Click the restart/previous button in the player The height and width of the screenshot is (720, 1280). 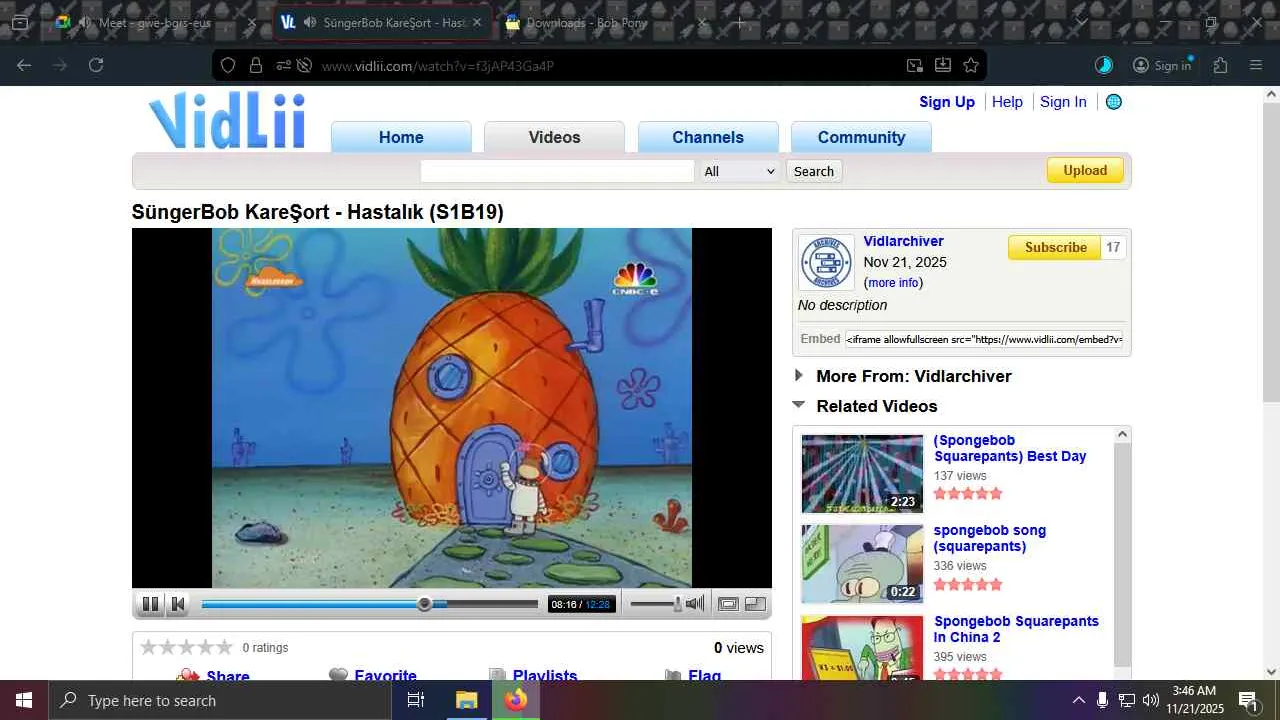pyautogui.click(x=178, y=604)
